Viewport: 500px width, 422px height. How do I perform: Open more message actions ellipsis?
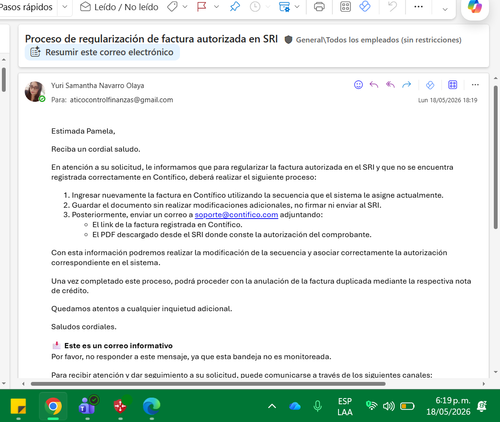[x=475, y=85]
